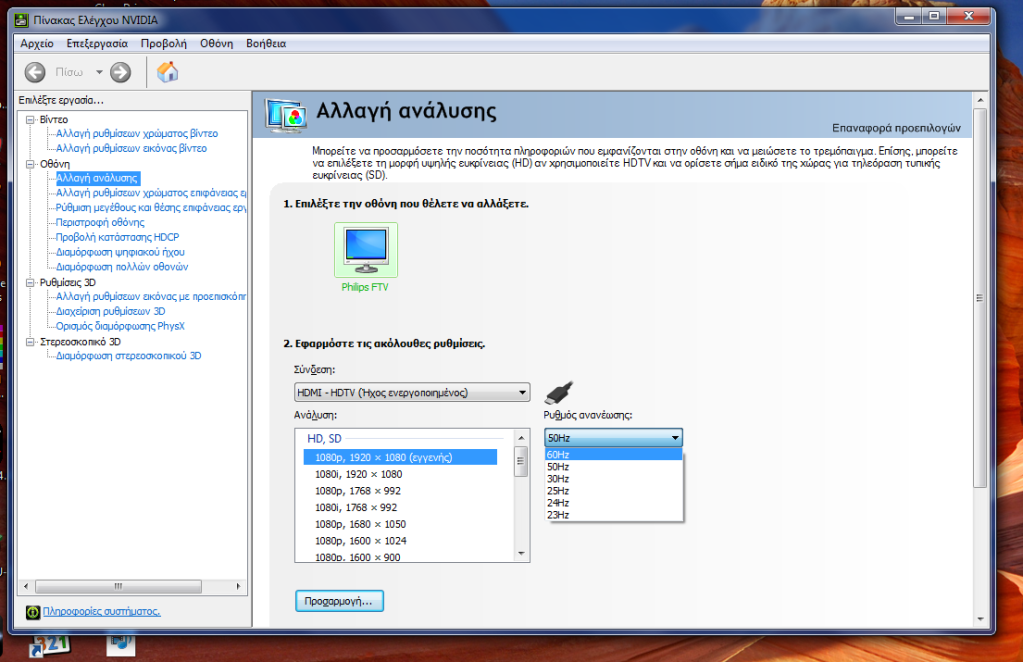Click the HD, SD group header

point(324,439)
